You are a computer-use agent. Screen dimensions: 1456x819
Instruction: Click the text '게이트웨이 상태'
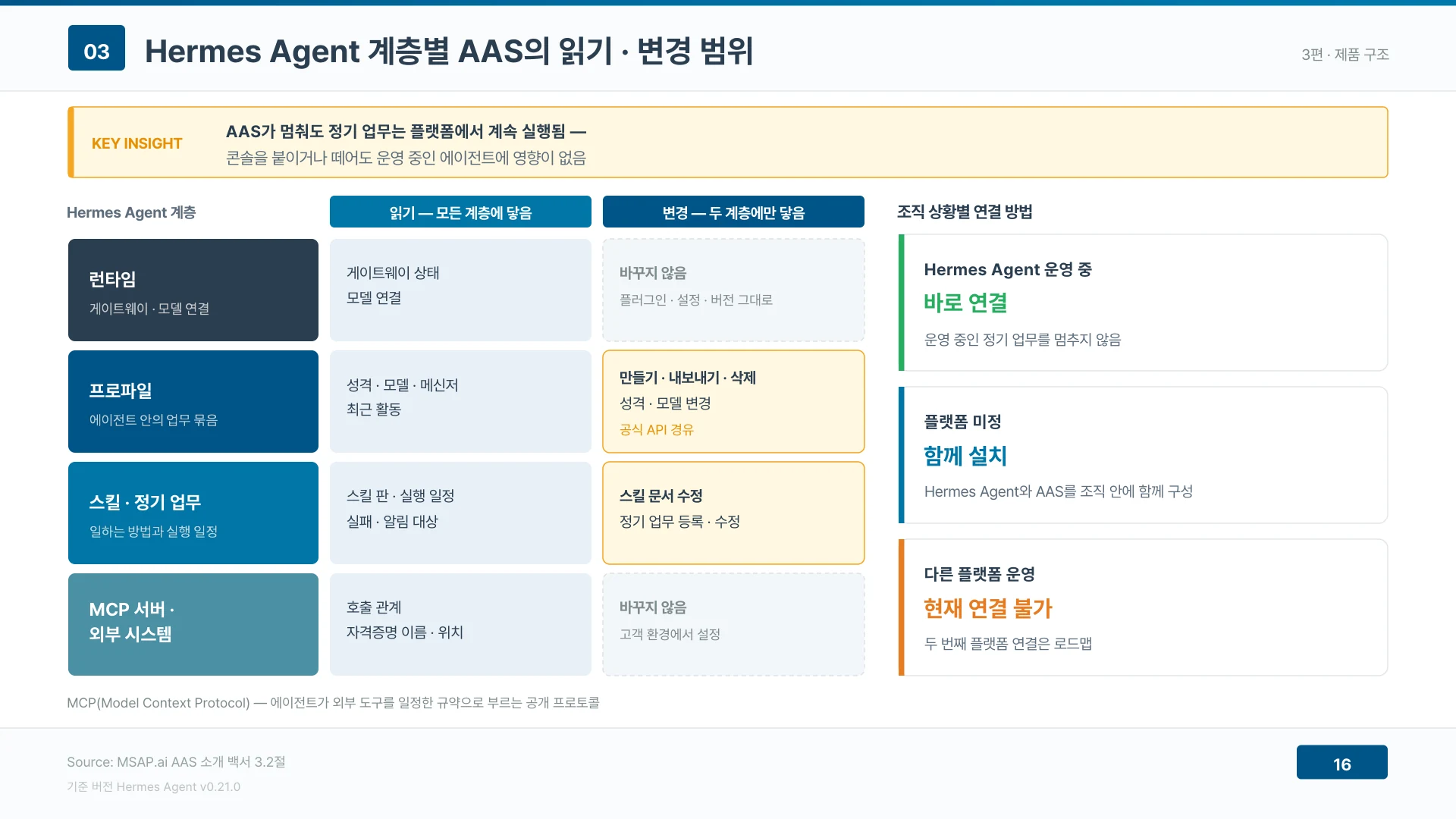pos(393,272)
